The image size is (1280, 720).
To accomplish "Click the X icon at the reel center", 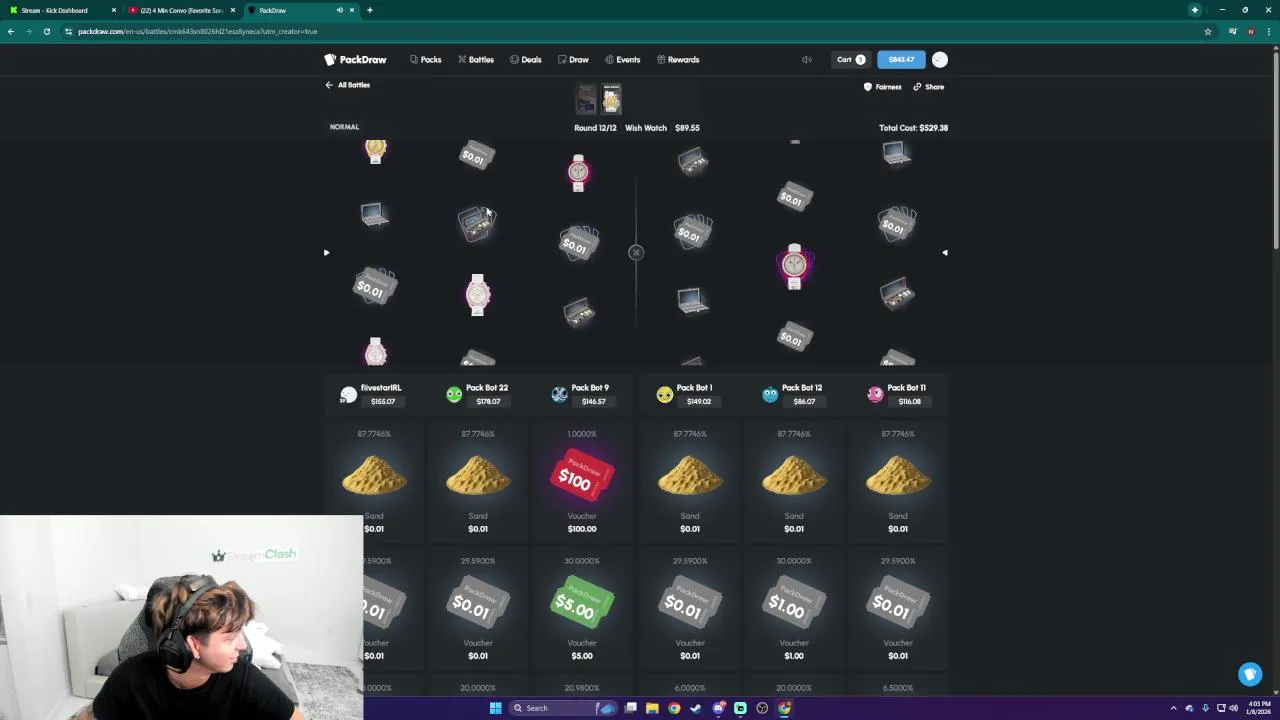I will 636,252.
